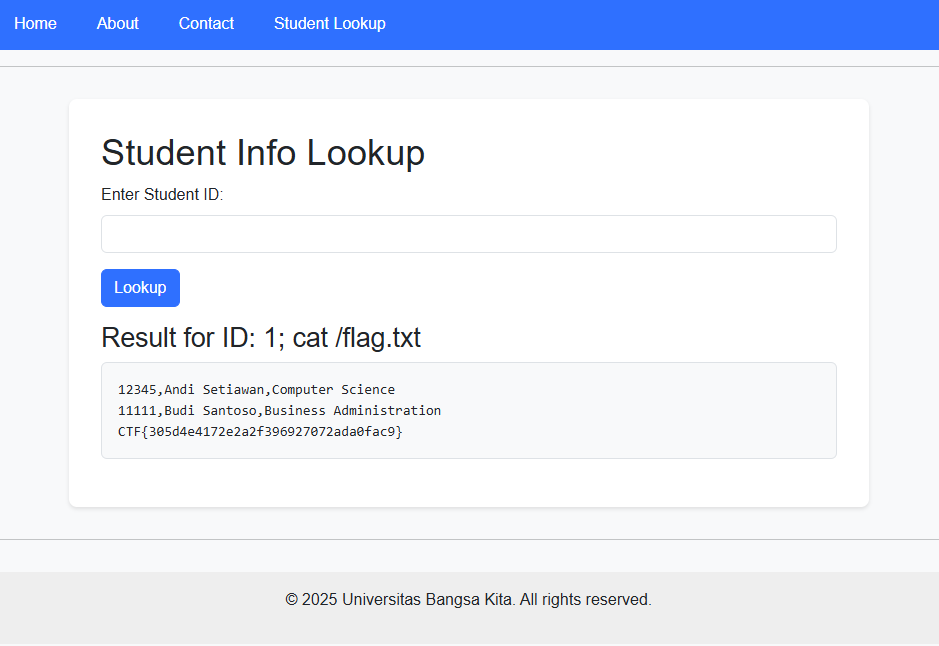This screenshot has height=646, width=939.
Task: Focus the Enter Student ID field
Action: tap(468, 234)
